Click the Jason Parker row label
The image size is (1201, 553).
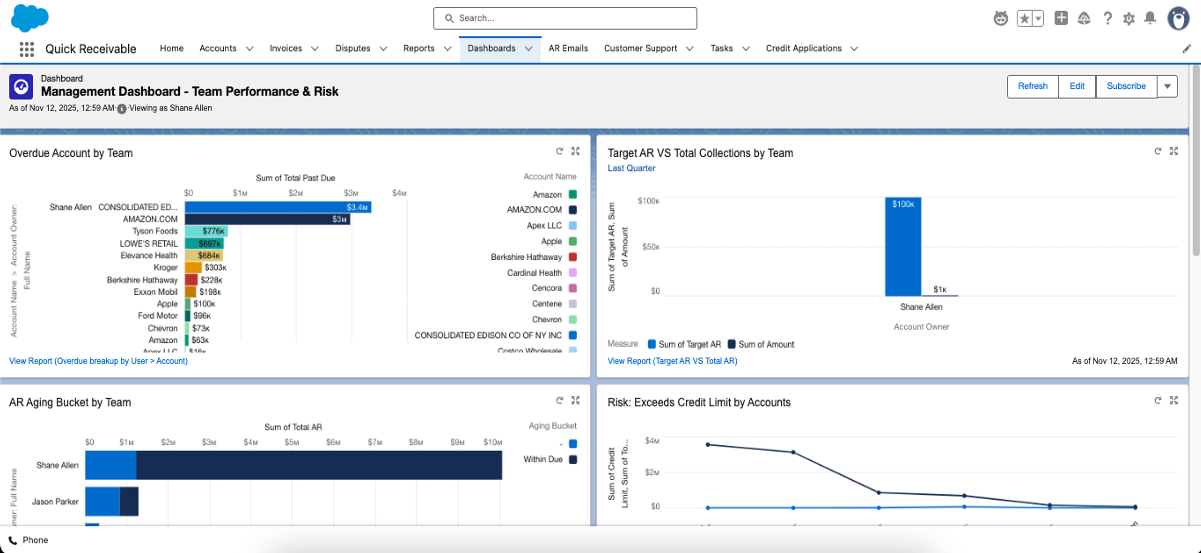(56, 501)
